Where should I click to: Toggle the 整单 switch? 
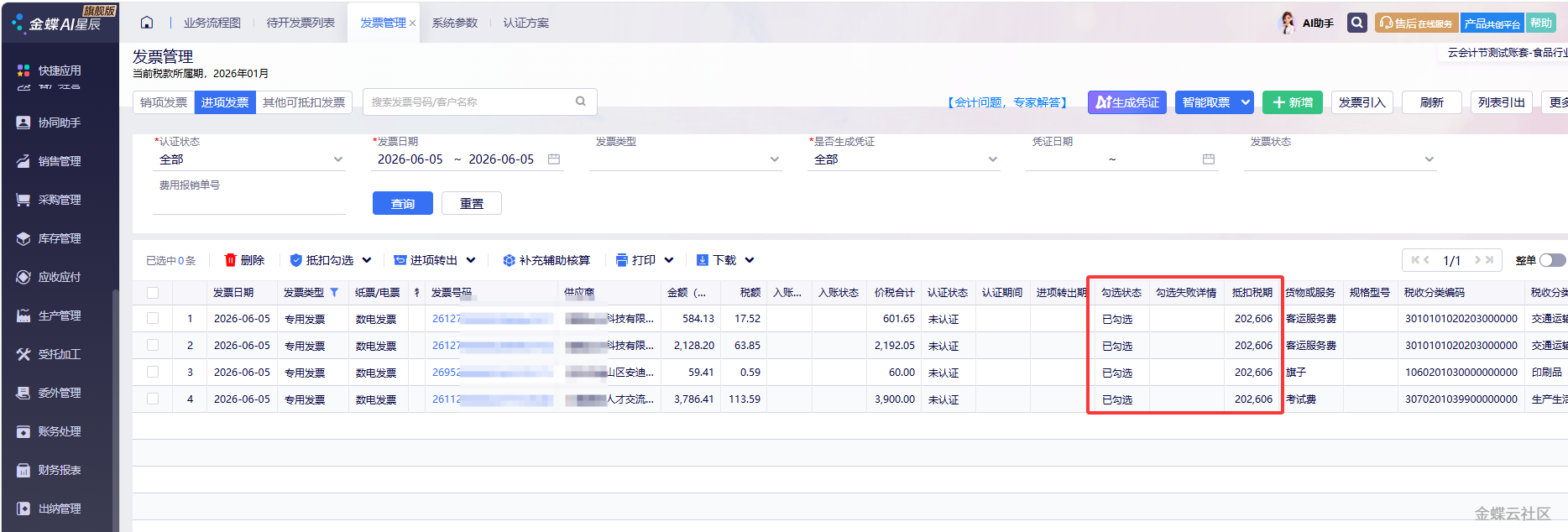1552,260
